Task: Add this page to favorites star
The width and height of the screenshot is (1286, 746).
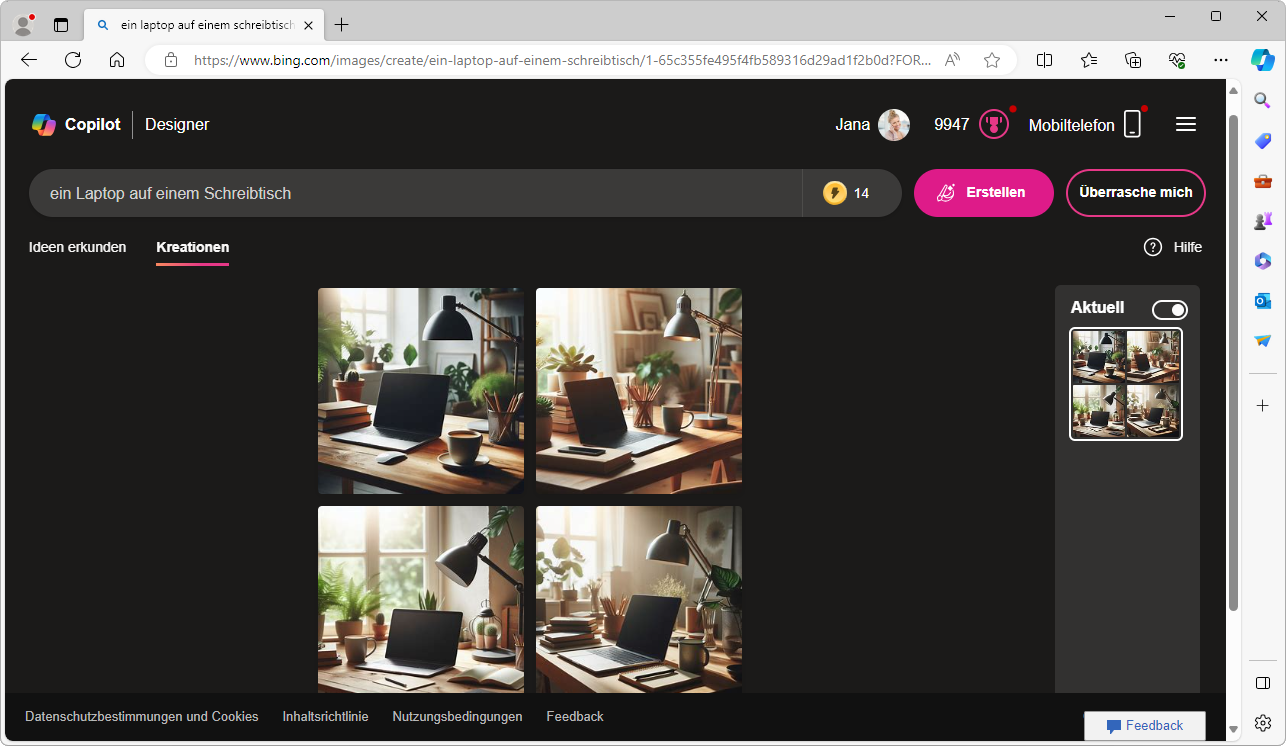Action: [x=992, y=60]
